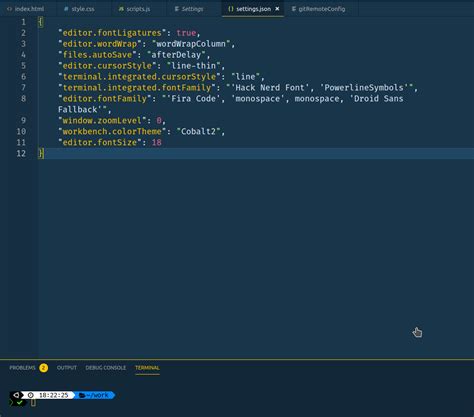Viewport: 474px width, 417px height.
Task: Open the Debug Console panel
Action: 106,368
